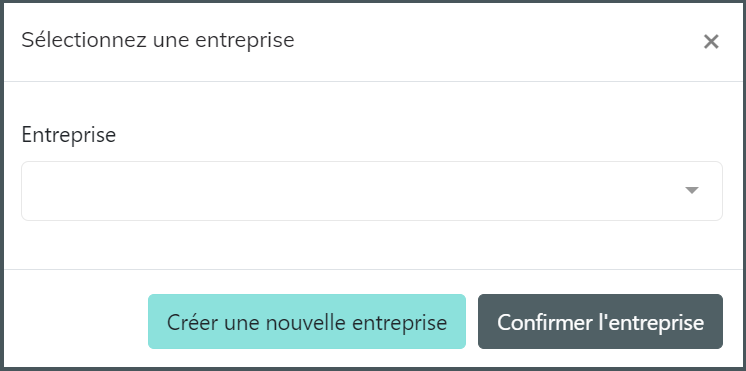Click the caret triangle in the Entreprise field
This screenshot has width=746, height=371.
click(x=691, y=190)
